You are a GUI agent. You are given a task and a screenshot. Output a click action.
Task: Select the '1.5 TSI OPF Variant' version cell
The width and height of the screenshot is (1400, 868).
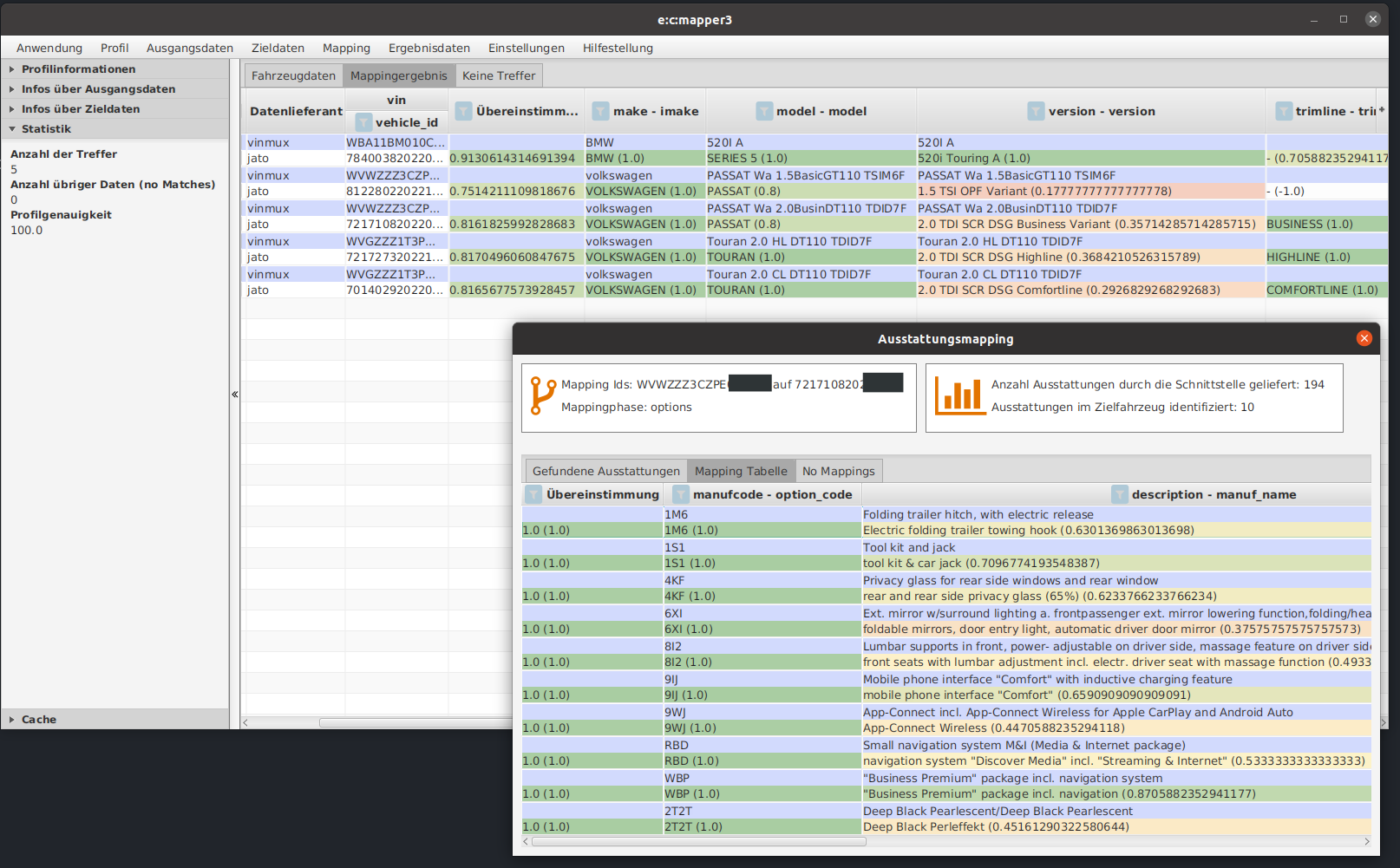click(x=1091, y=191)
